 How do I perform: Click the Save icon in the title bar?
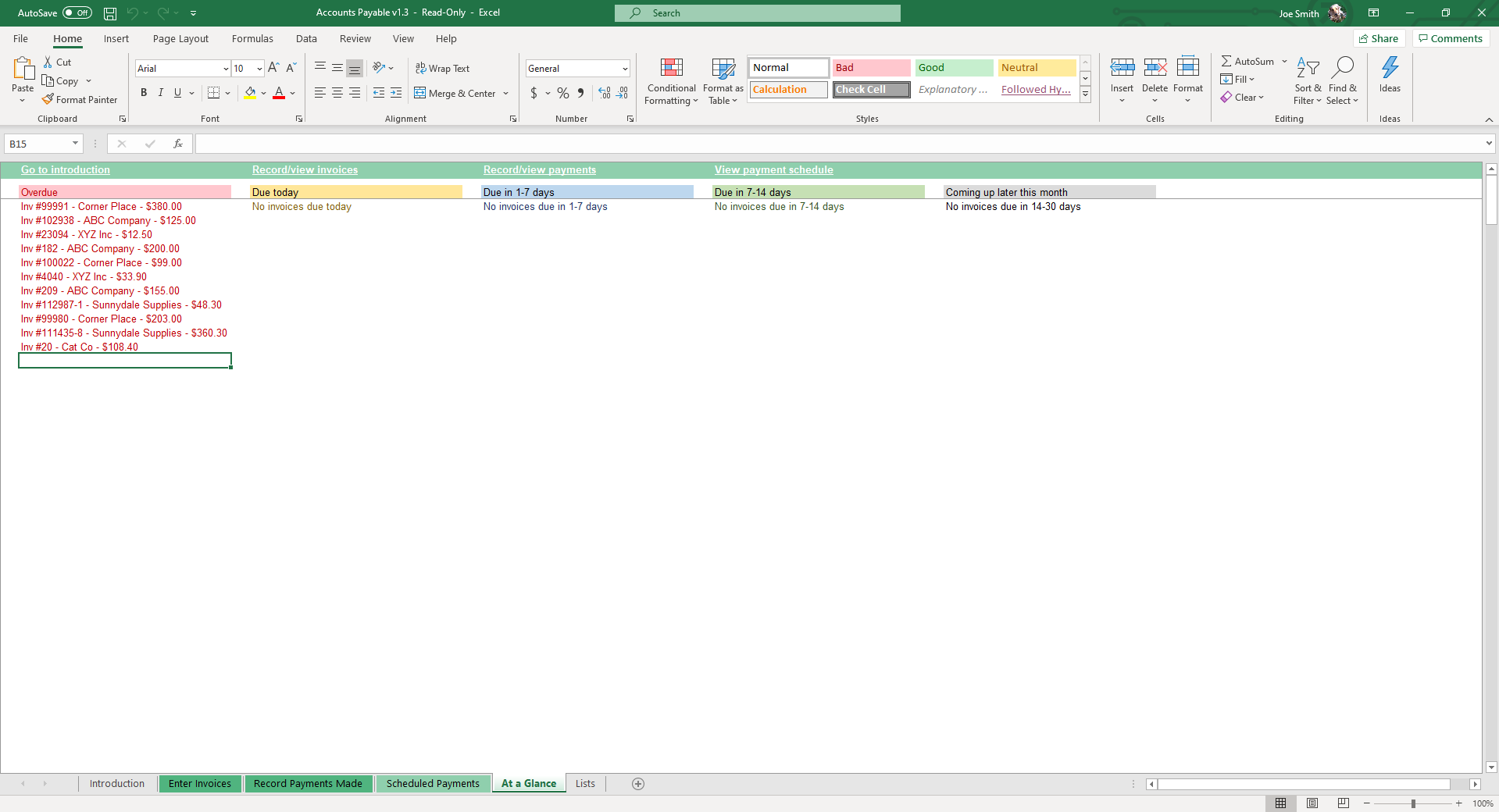[110, 13]
